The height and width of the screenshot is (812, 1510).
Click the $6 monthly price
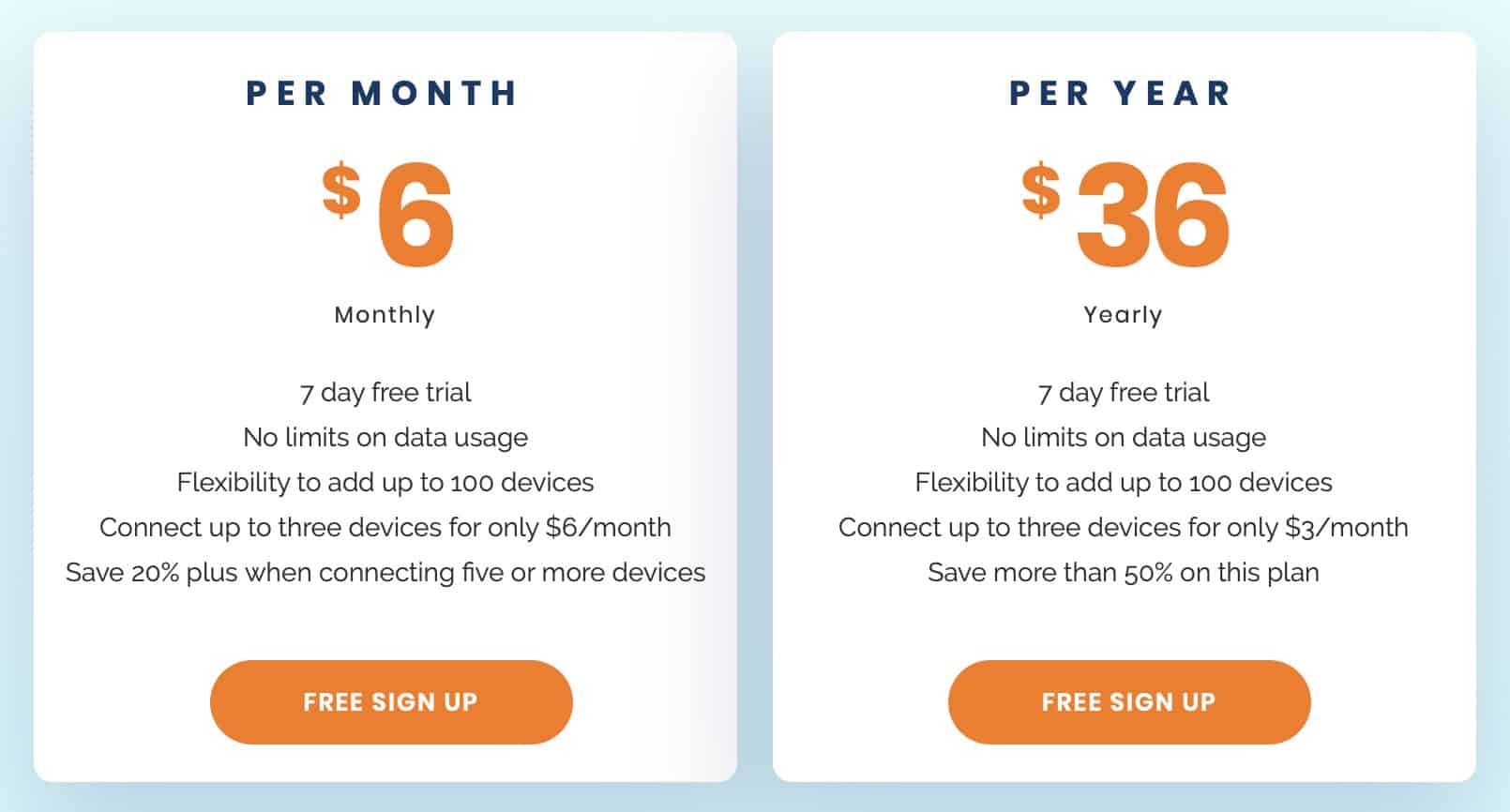click(388, 215)
